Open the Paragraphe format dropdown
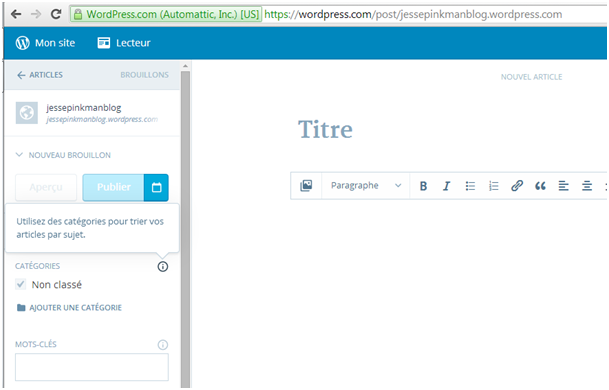 point(365,186)
